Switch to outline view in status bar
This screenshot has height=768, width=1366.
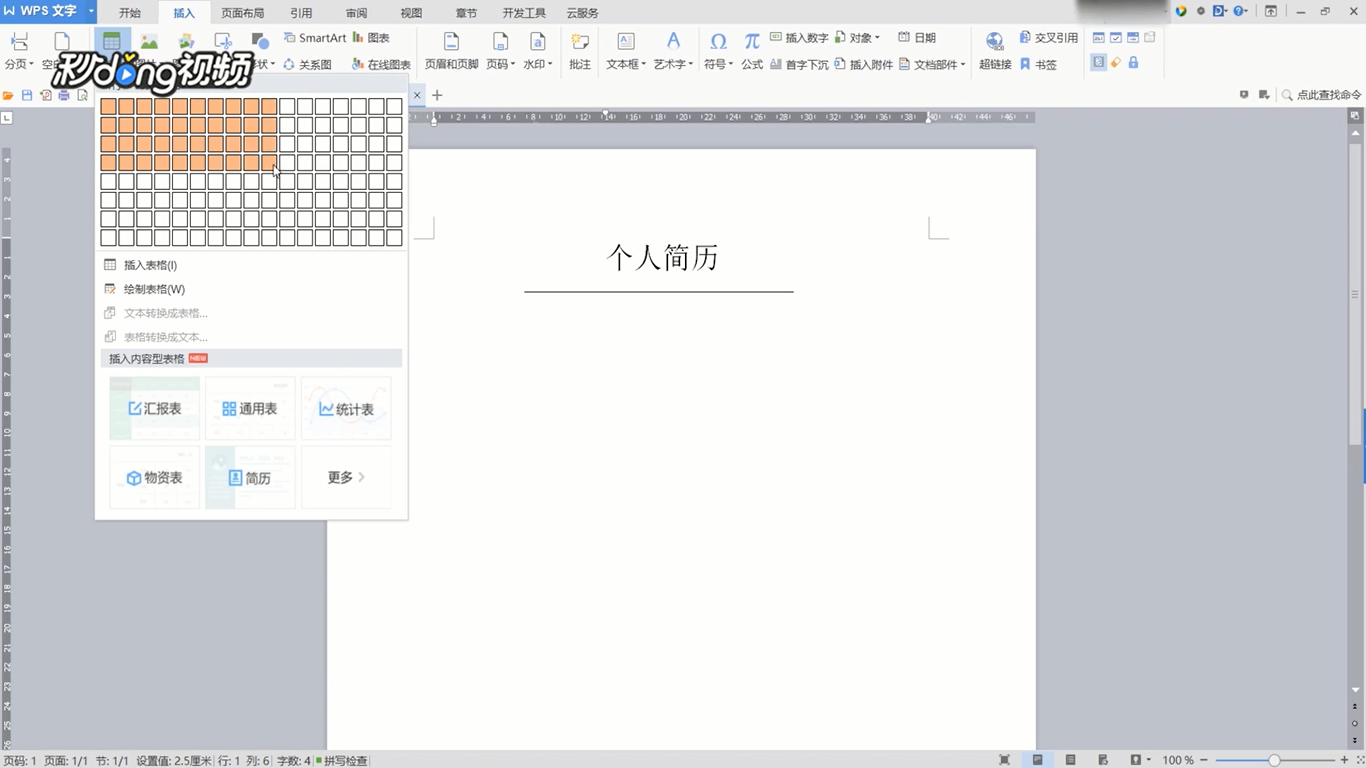[1070, 760]
